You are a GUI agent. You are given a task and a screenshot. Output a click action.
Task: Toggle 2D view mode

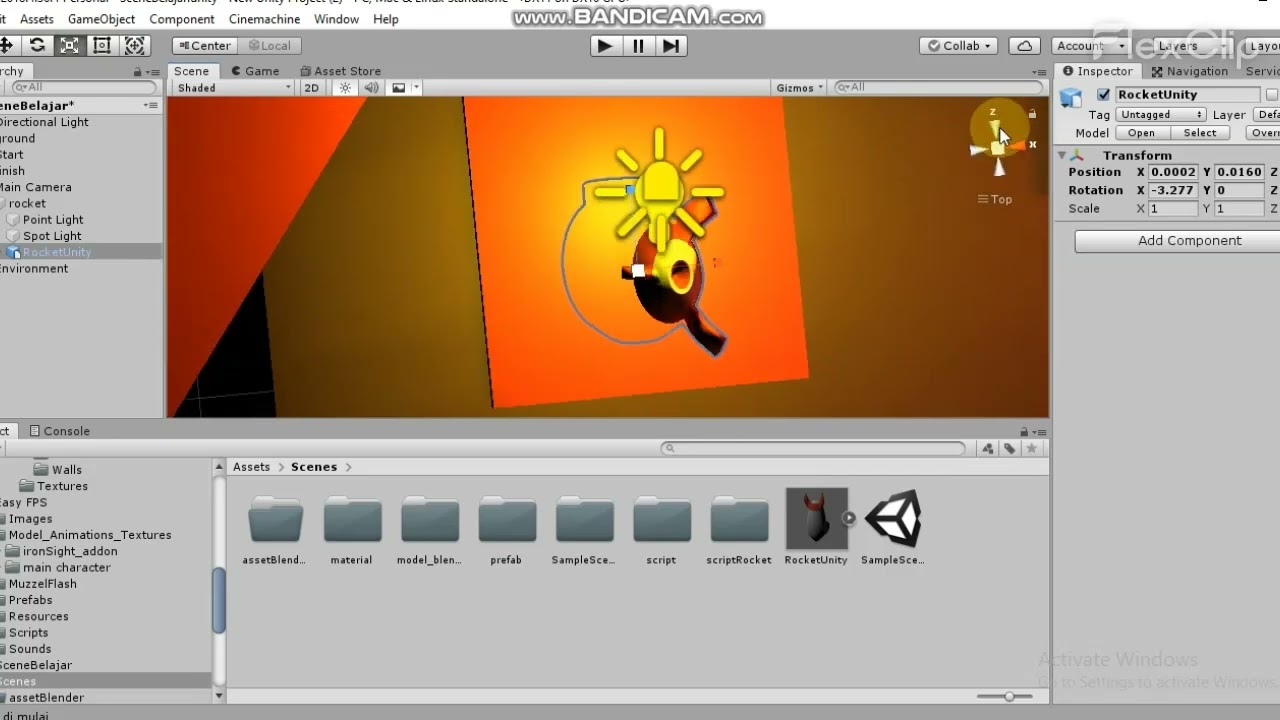coord(311,88)
